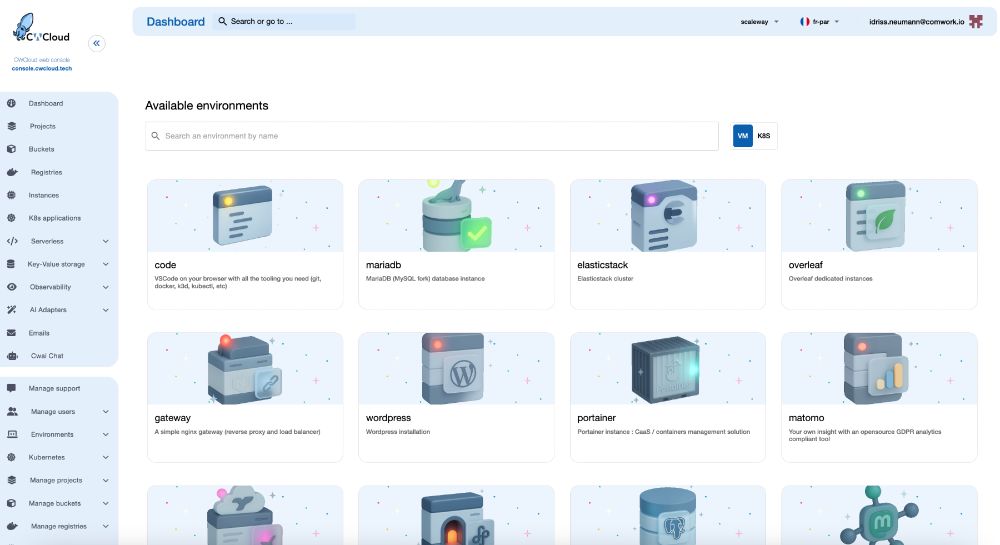The image size is (1000, 545).
Task: Click the user avatar icon in the header
Action: [x=976, y=22]
